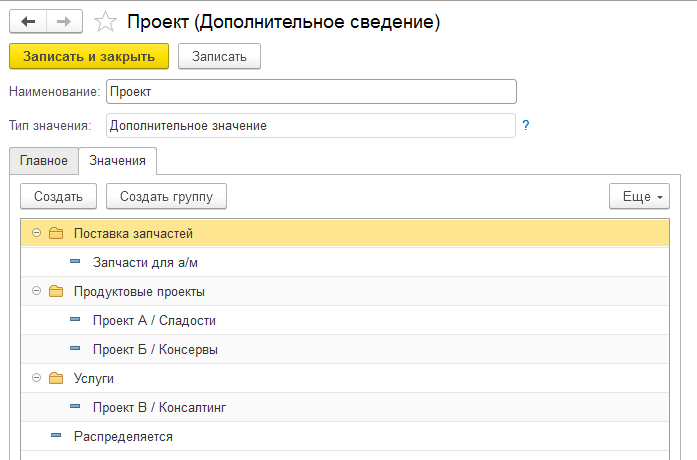Collapse the Услуги group

[x=36, y=378]
